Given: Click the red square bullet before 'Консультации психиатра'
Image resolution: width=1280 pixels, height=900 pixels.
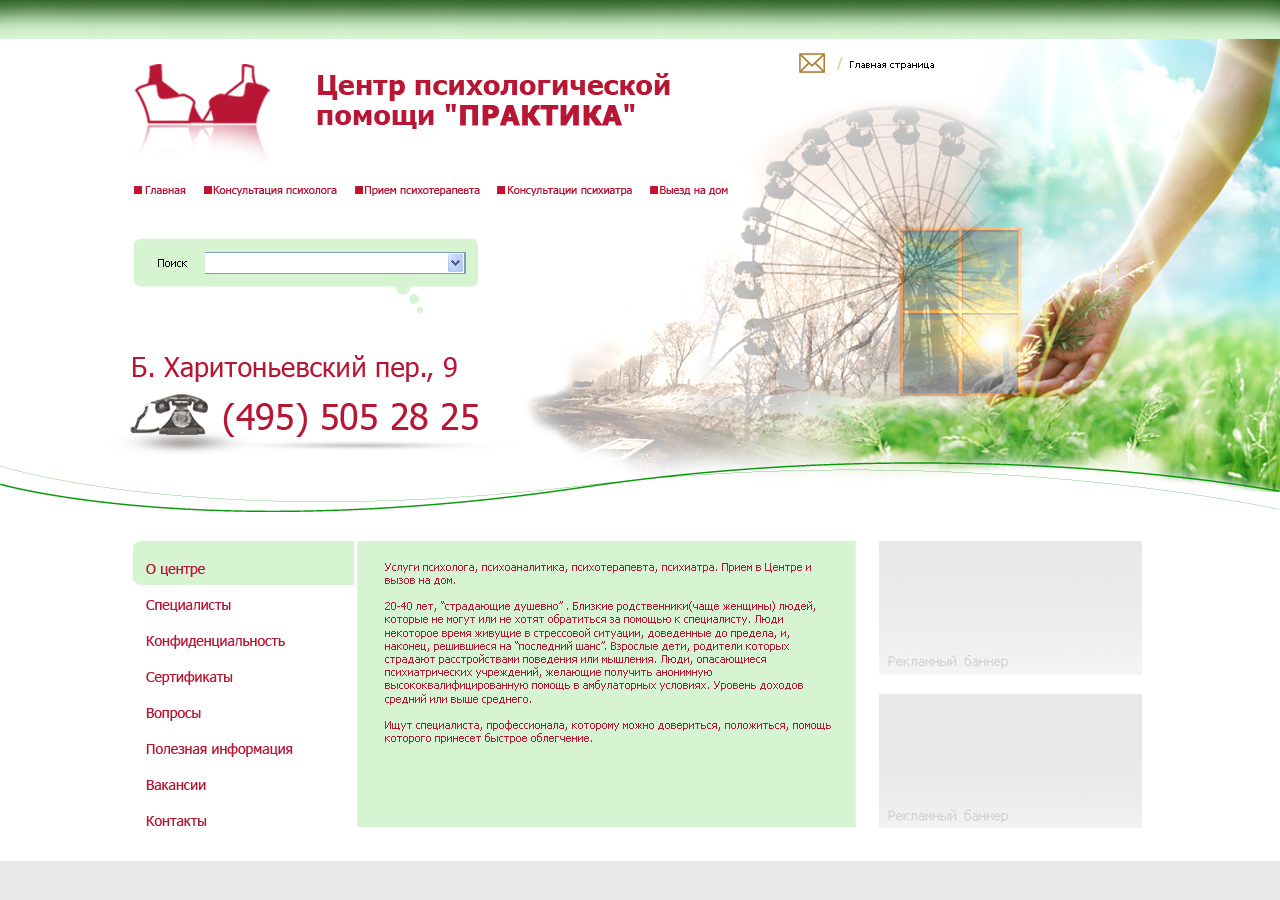Looking at the screenshot, I should (500, 189).
